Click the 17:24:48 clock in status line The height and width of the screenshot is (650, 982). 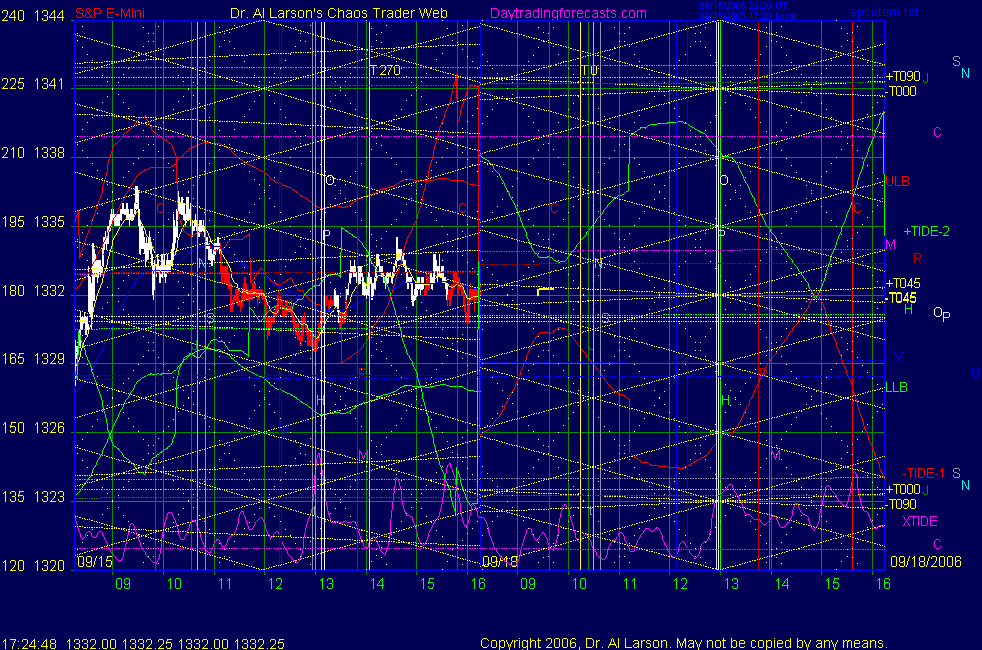pyautogui.click(x=29, y=643)
